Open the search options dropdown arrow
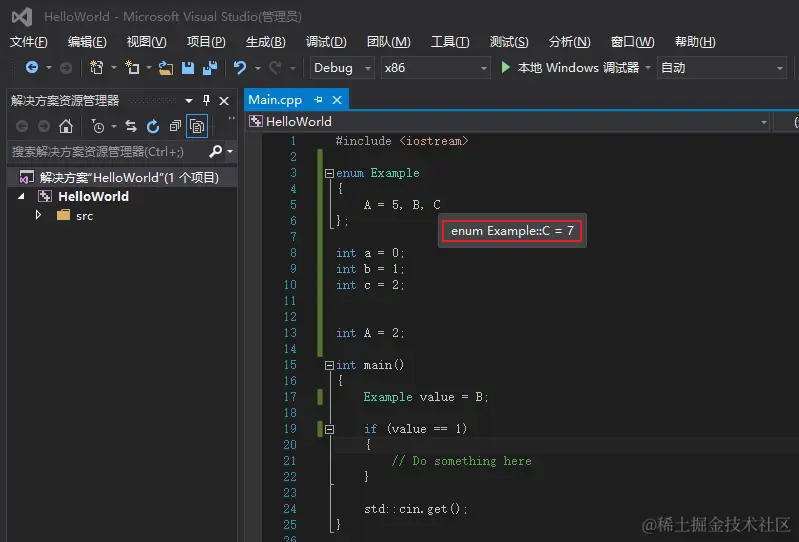Screen dimensions: 799x542 [x=230, y=151]
